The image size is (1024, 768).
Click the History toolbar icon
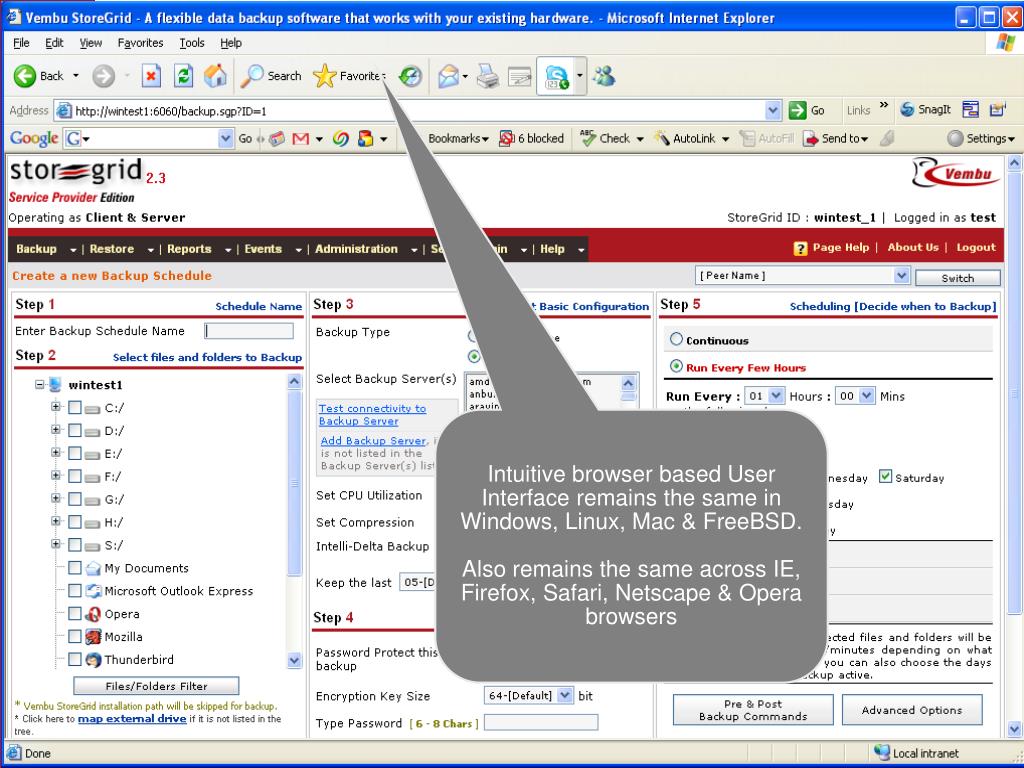[x=410, y=76]
